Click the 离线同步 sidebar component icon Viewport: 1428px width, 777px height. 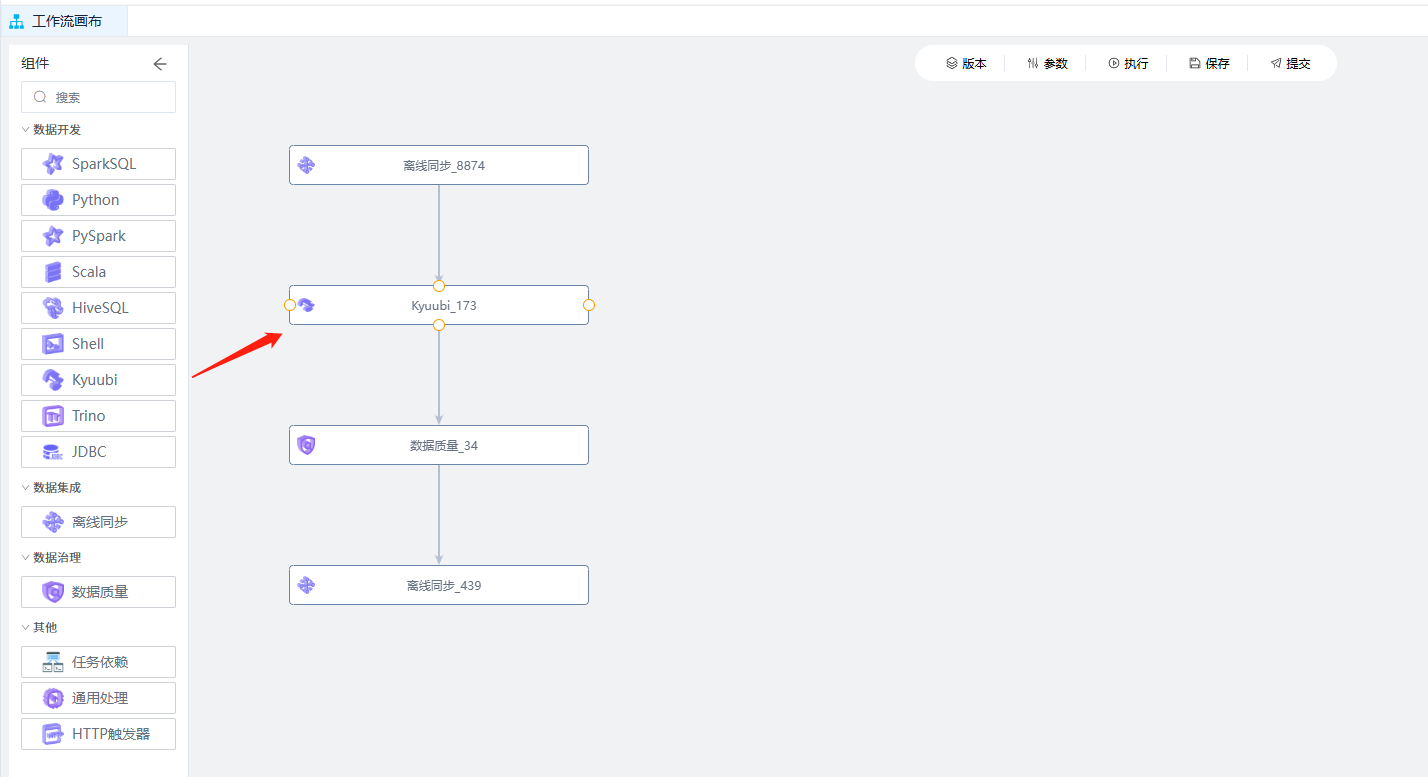(53, 522)
